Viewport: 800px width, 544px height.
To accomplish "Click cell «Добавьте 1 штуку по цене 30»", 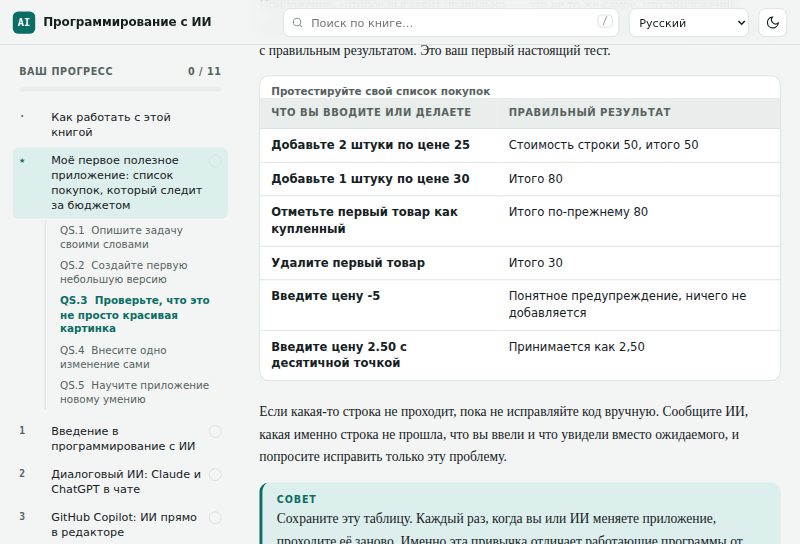I will [379, 179].
